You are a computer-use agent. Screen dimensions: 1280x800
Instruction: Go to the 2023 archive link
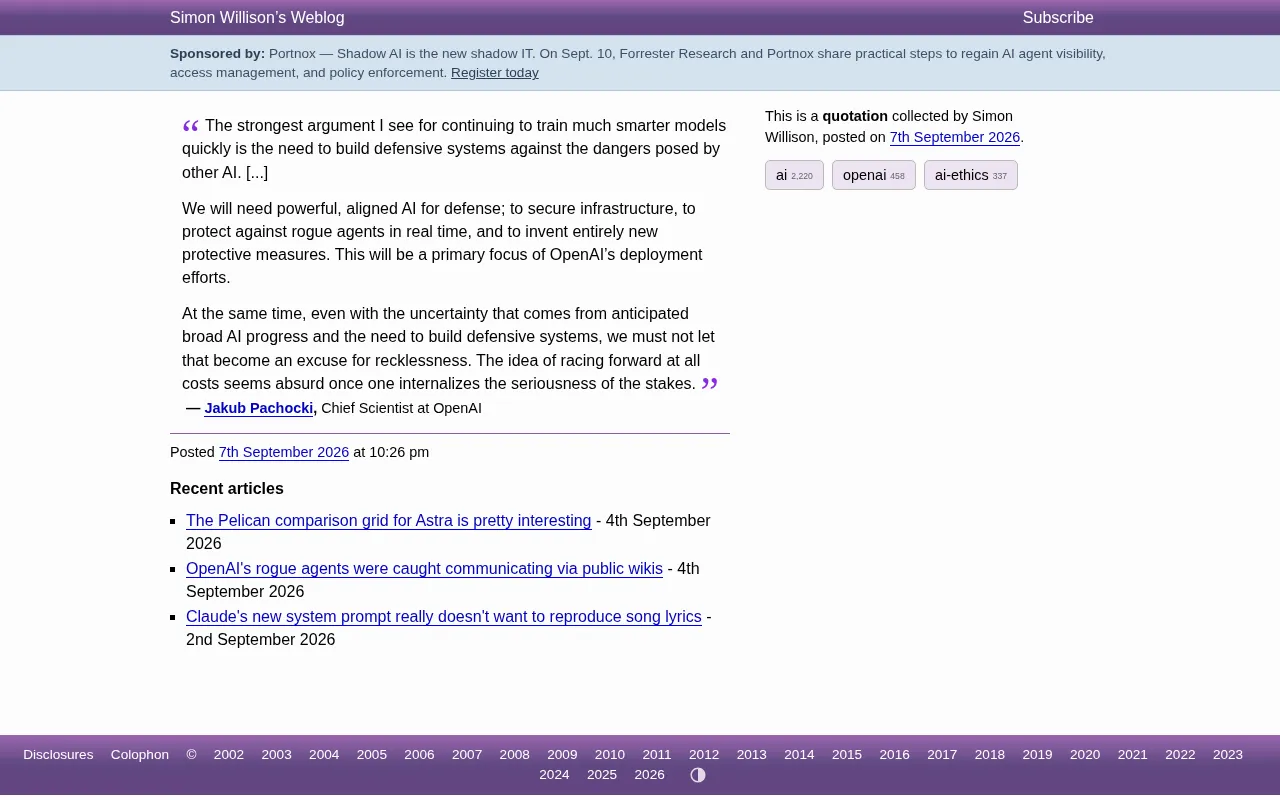[1228, 755]
